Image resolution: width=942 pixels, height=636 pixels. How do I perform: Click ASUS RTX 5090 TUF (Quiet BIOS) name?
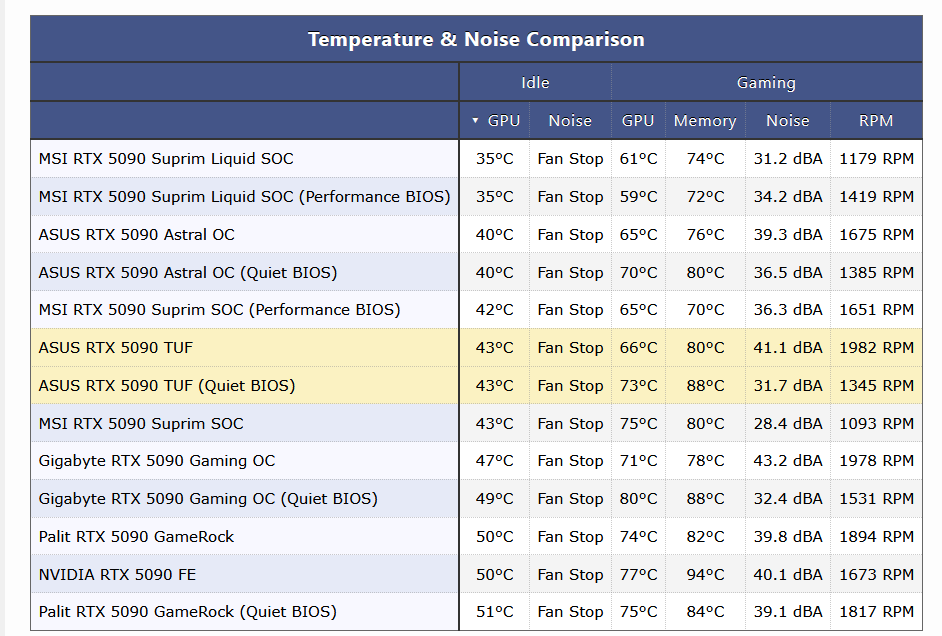(x=167, y=386)
